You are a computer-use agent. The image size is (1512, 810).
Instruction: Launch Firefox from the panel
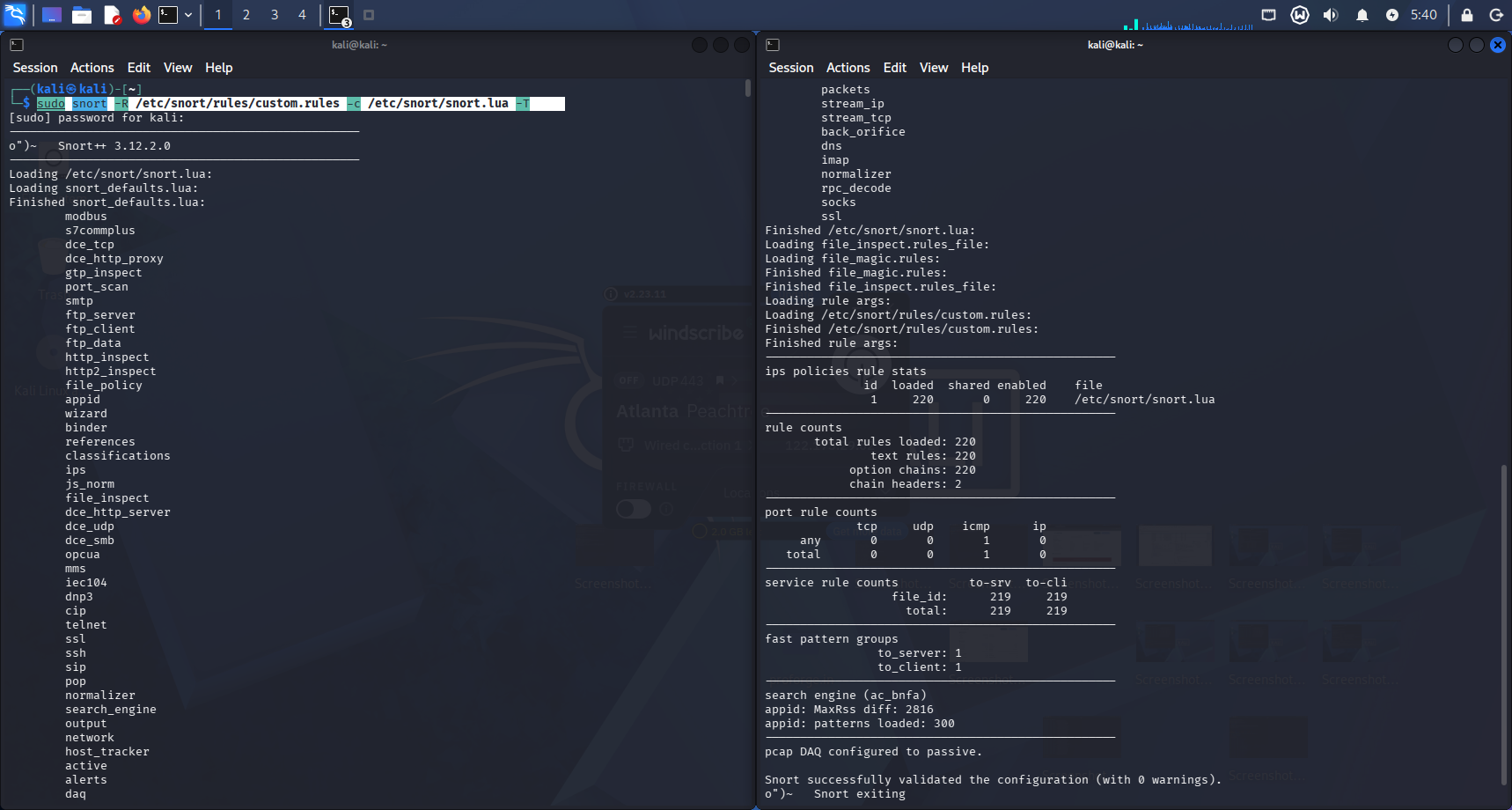(x=141, y=14)
